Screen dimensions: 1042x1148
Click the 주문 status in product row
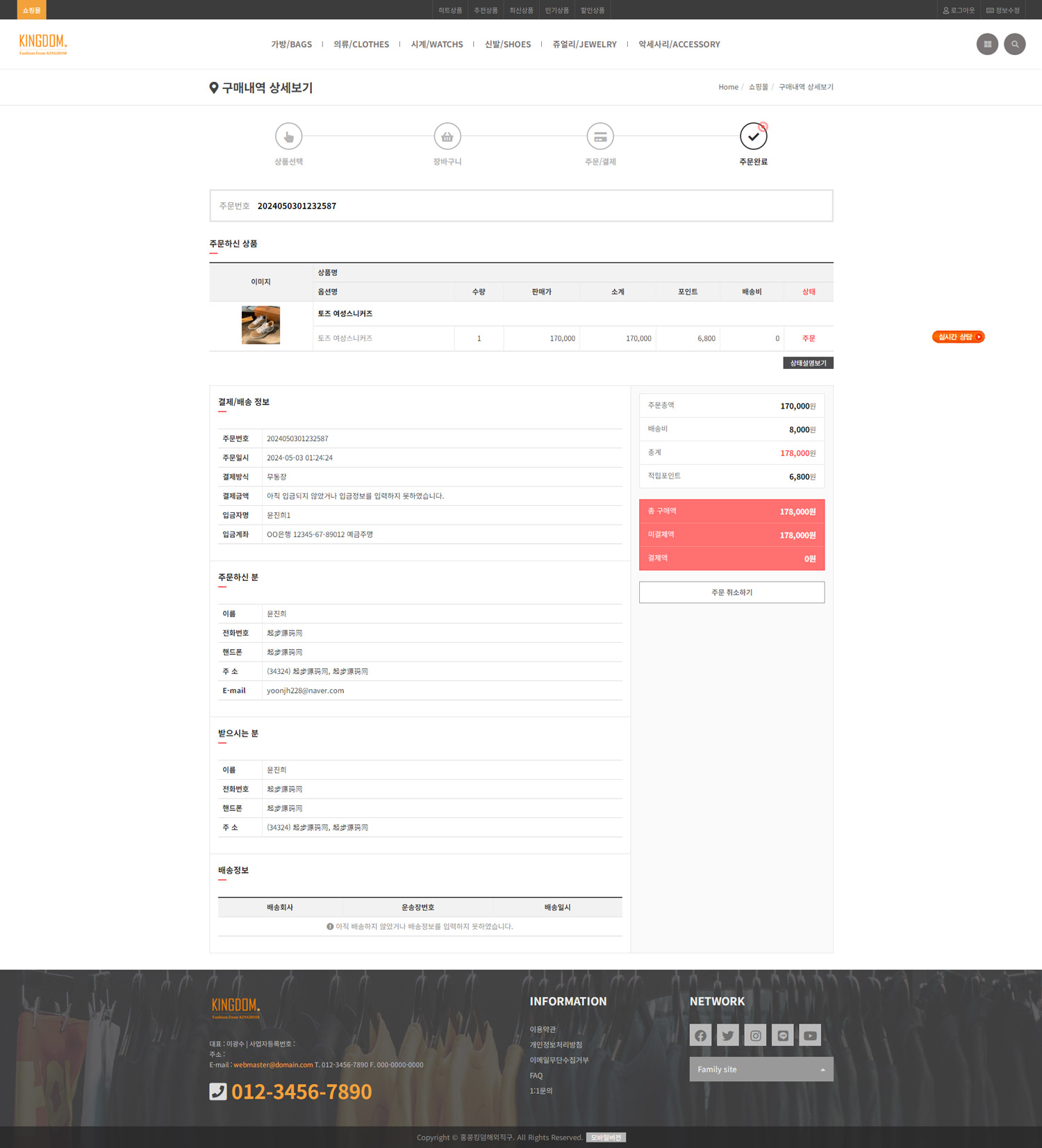[809, 338]
